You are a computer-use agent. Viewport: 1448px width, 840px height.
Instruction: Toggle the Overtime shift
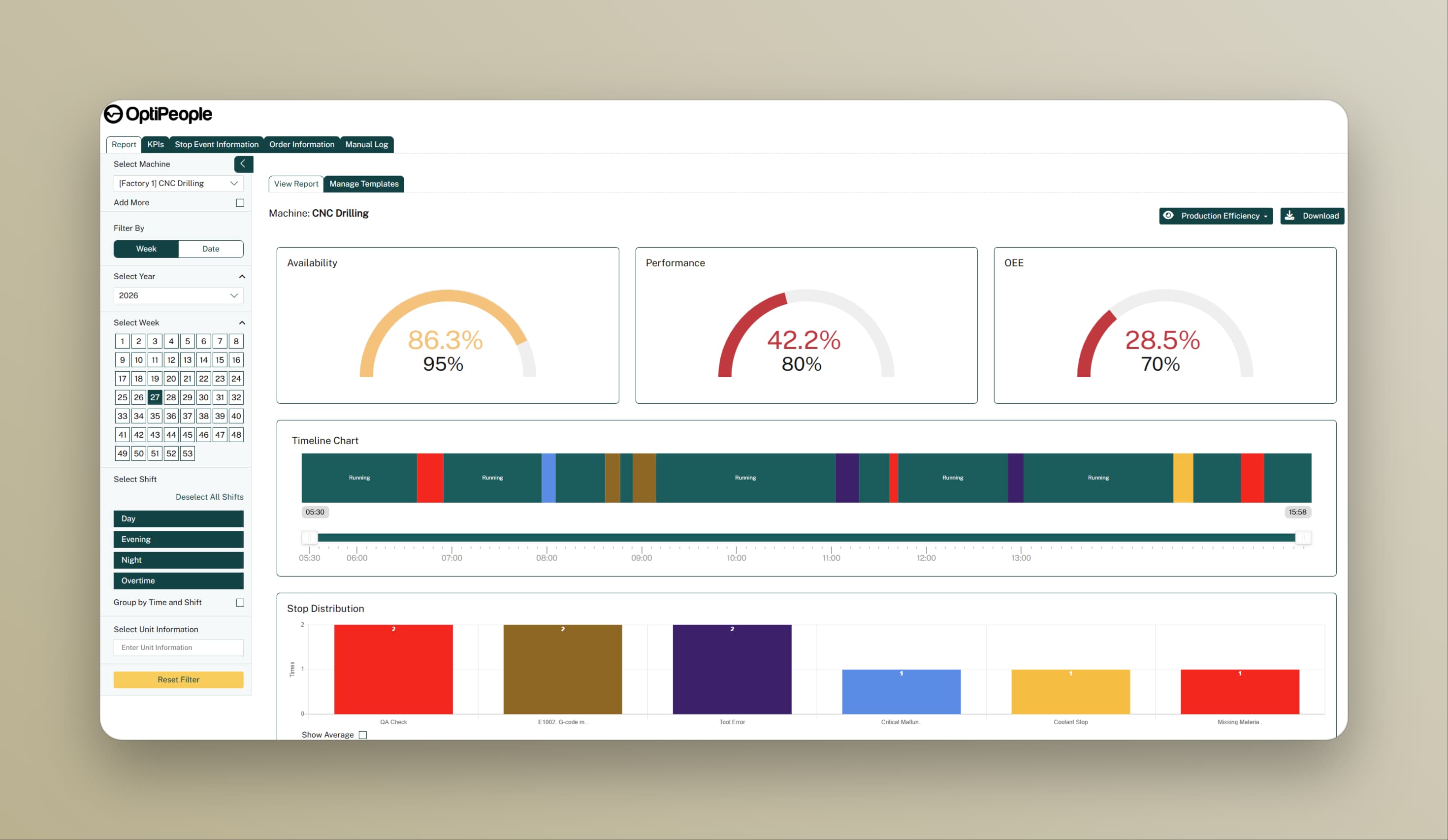[178, 581]
